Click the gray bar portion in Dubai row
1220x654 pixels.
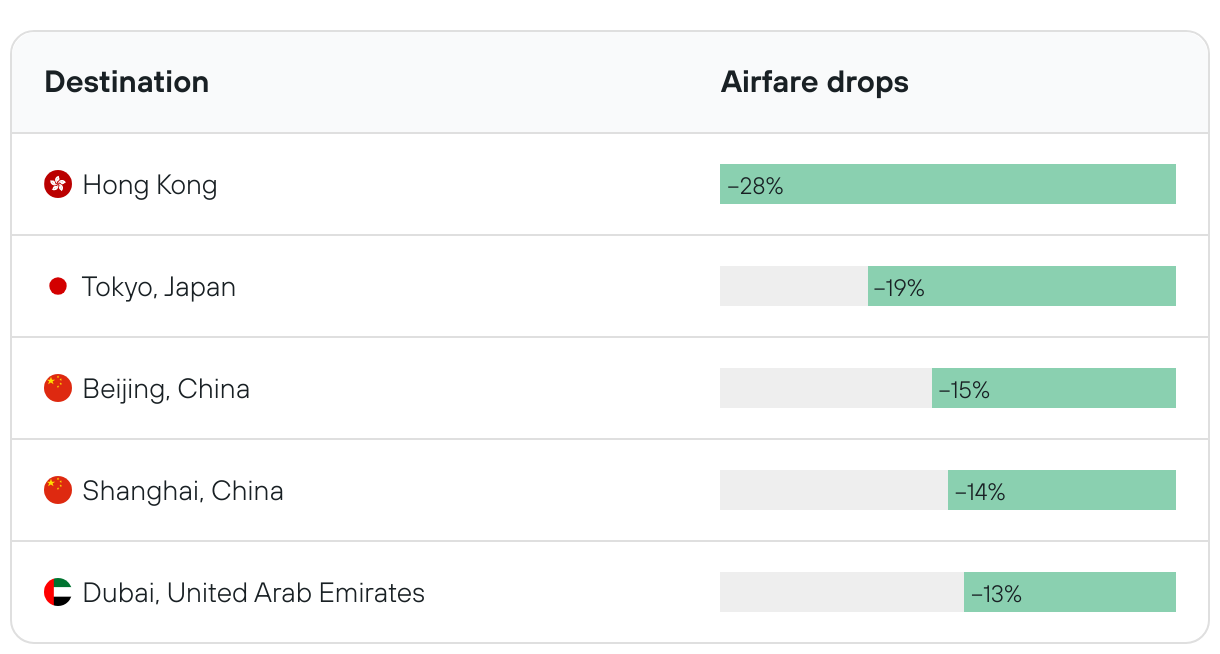(x=841, y=592)
